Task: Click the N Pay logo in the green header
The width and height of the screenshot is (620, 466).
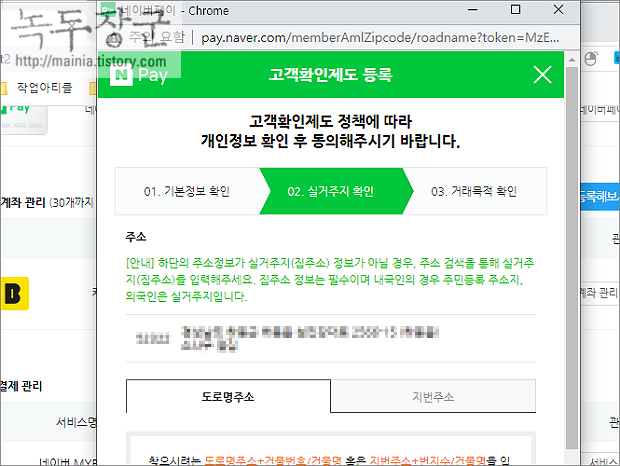Action: click(x=139, y=75)
